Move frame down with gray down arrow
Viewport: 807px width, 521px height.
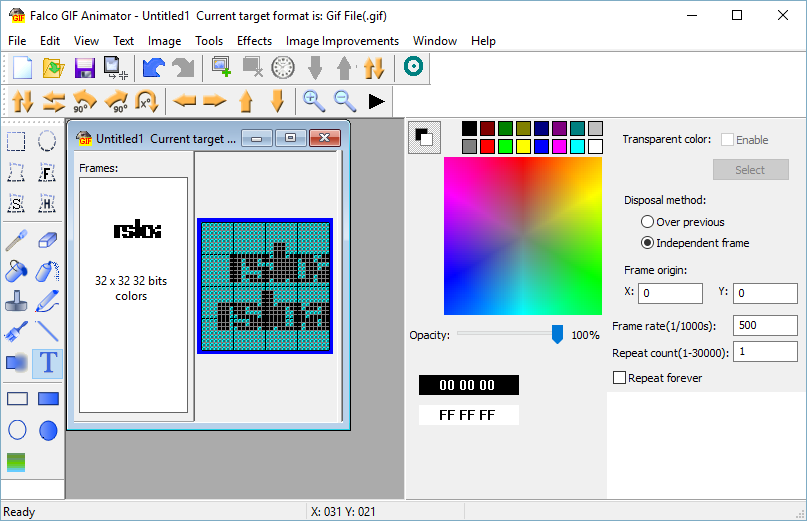315,67
